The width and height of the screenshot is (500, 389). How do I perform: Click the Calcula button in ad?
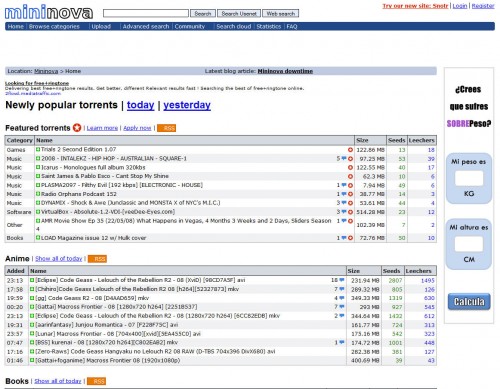coord(469,302)
